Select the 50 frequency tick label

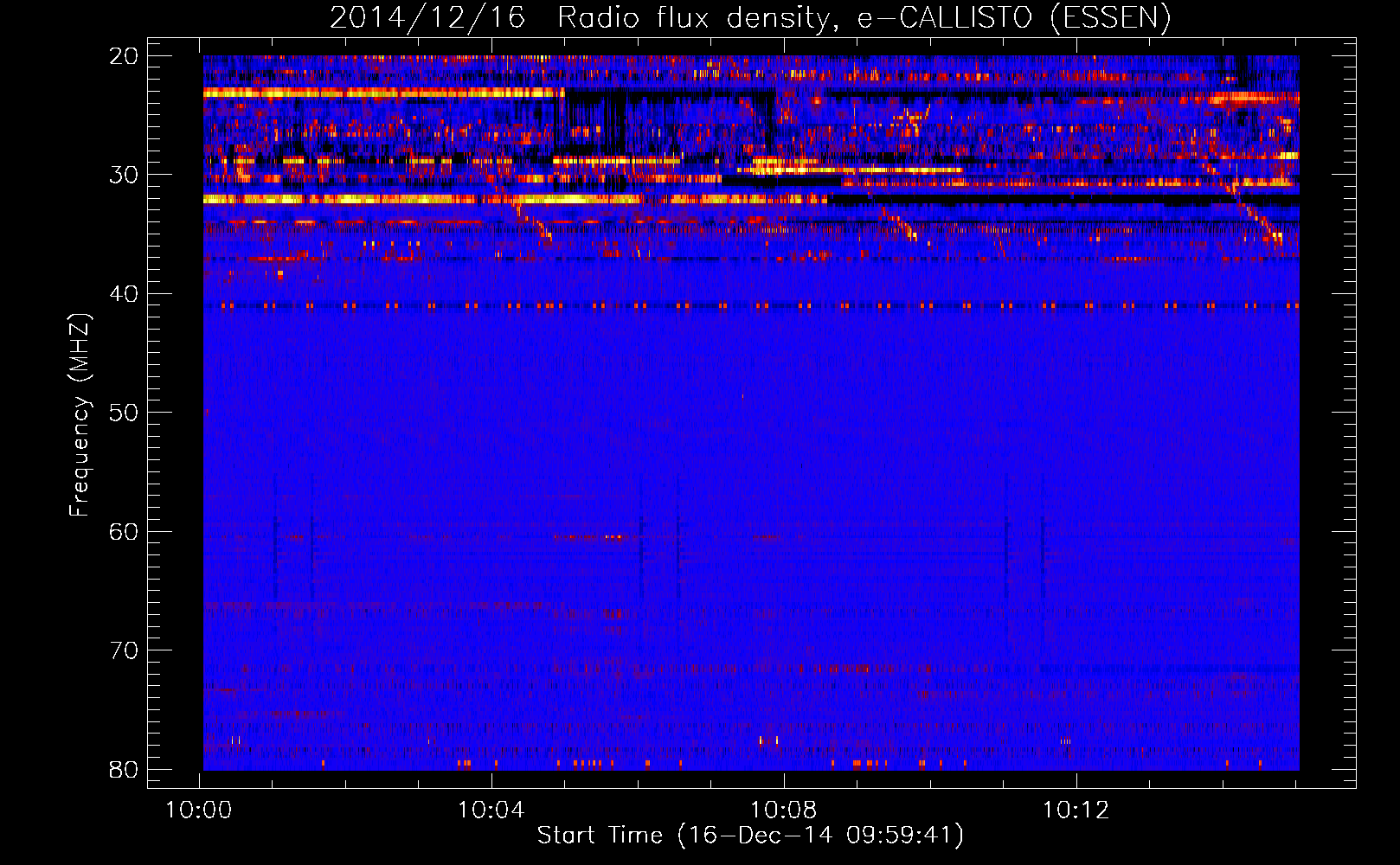(x=124, y=413)
